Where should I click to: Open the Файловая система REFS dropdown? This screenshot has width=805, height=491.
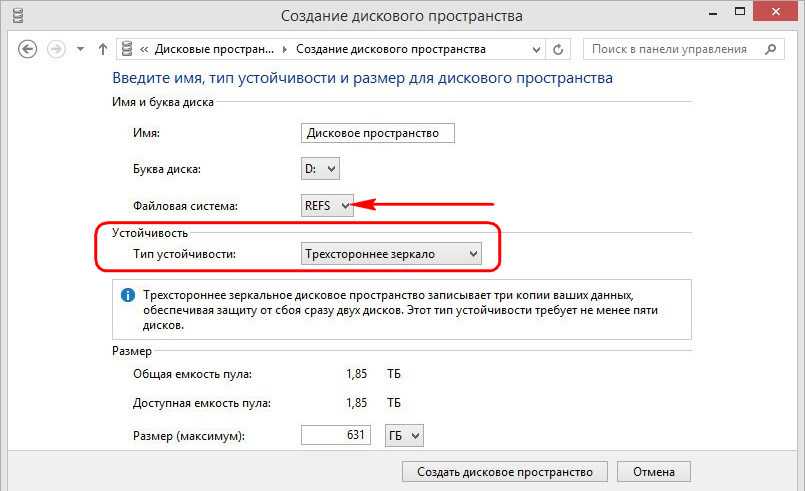(x=327, y=205)
